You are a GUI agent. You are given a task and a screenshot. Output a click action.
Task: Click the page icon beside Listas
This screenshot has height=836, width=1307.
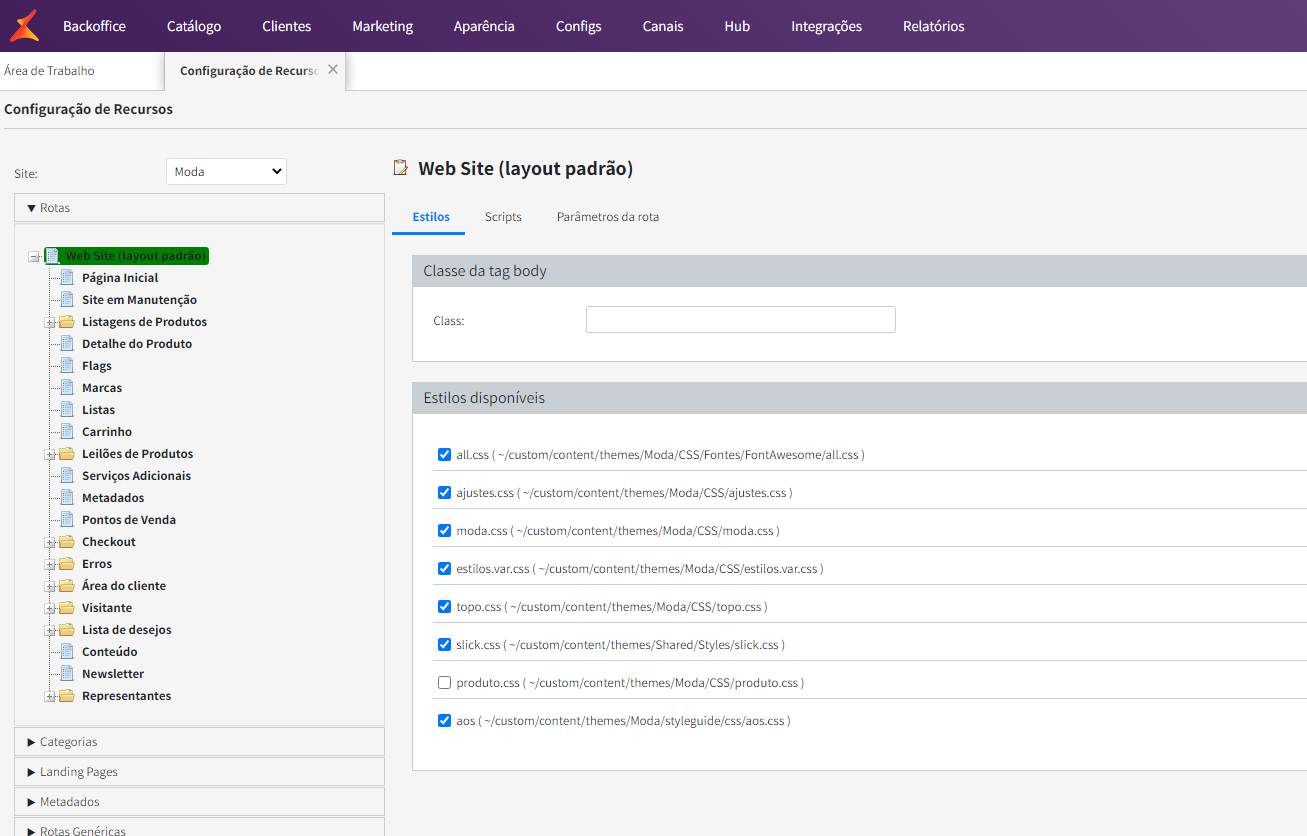[x=67, y=410]
